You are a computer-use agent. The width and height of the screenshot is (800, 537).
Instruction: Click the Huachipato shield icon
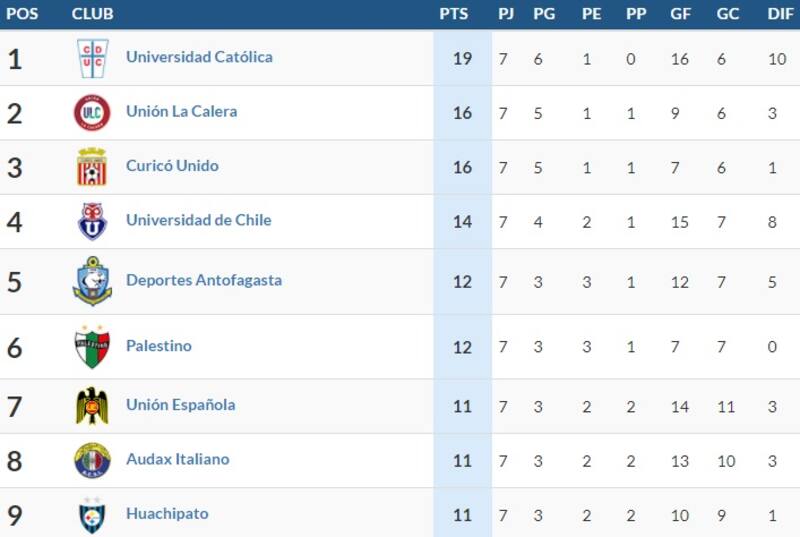click(92, 515)
